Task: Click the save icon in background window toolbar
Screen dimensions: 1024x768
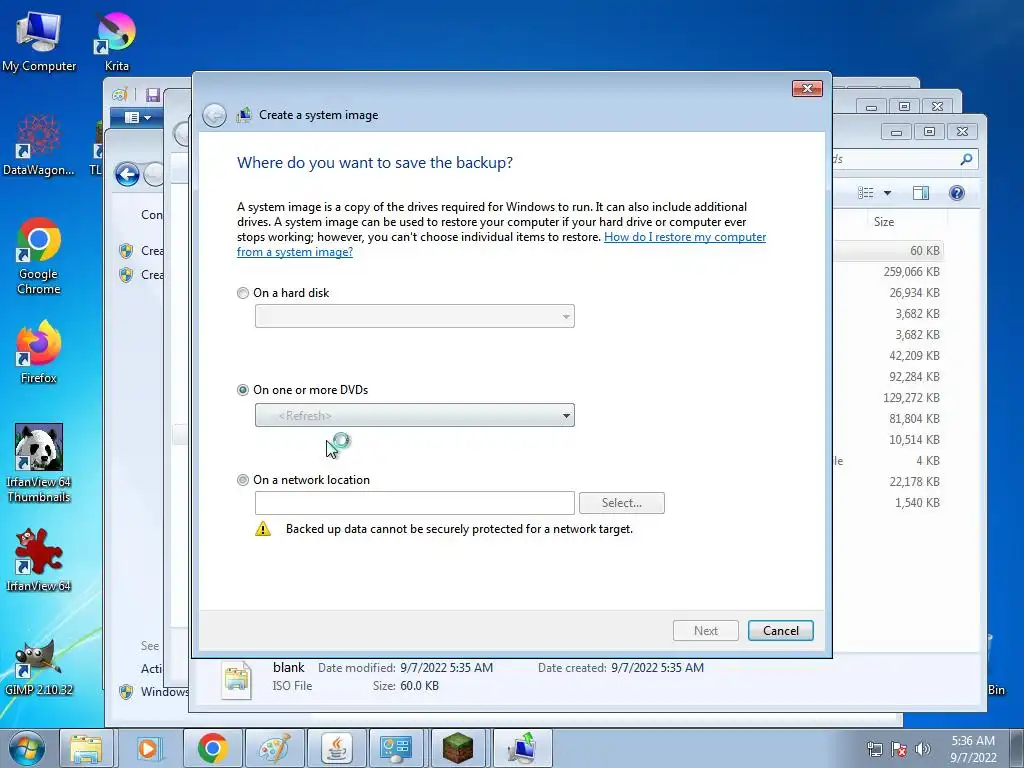Action: [x=153, y=95]
